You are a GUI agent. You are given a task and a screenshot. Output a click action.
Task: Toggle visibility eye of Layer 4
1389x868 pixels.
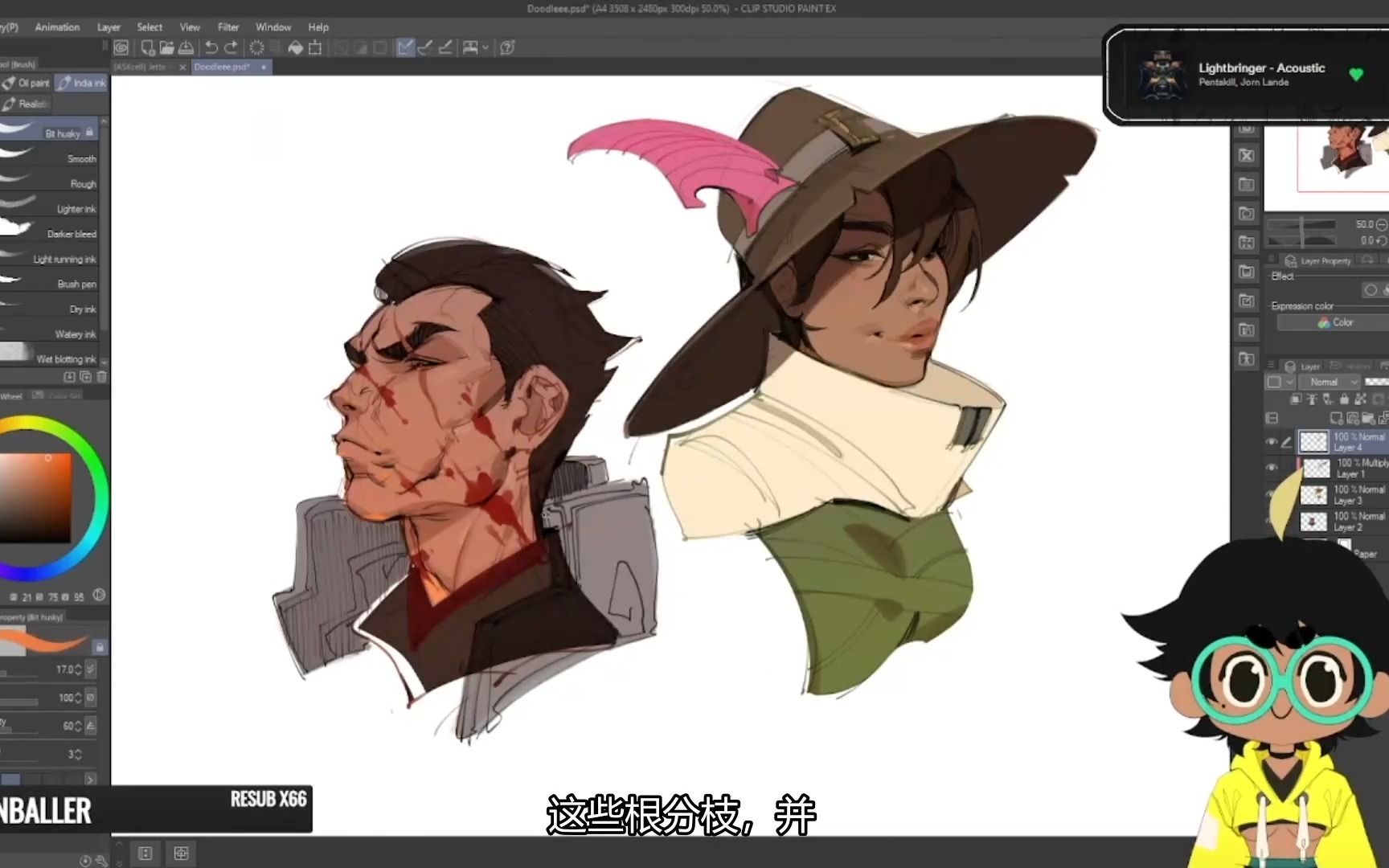coord(1272,442)
